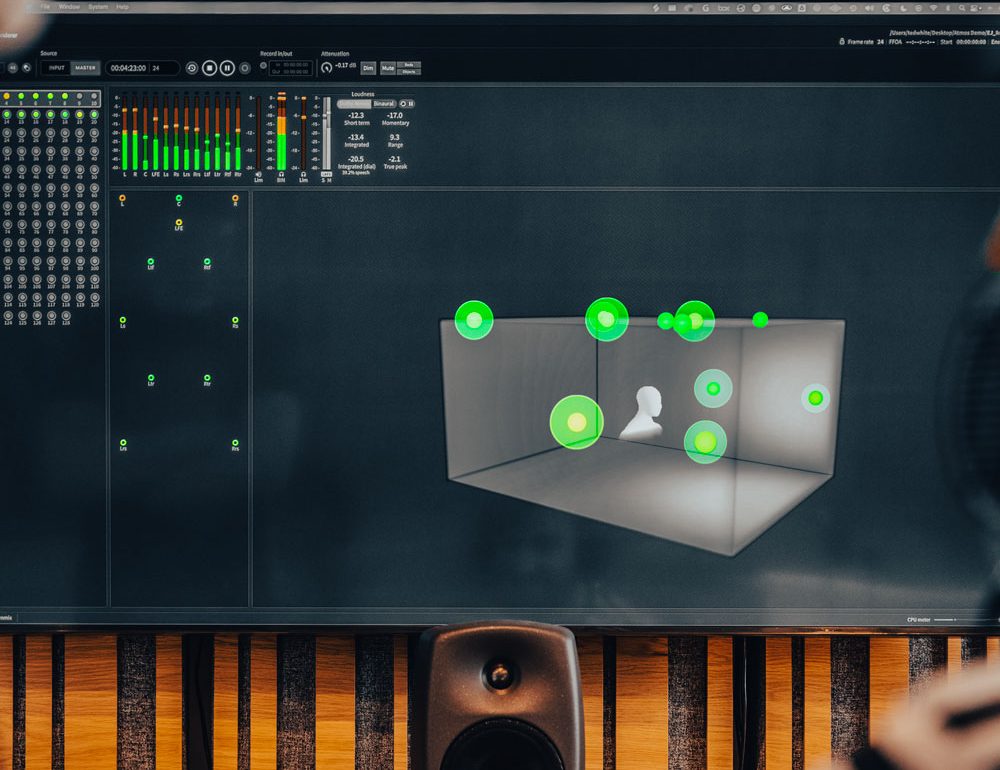Click the macOS volume menu bar icon
The image size is (1000, 770).
pos(869,8)
